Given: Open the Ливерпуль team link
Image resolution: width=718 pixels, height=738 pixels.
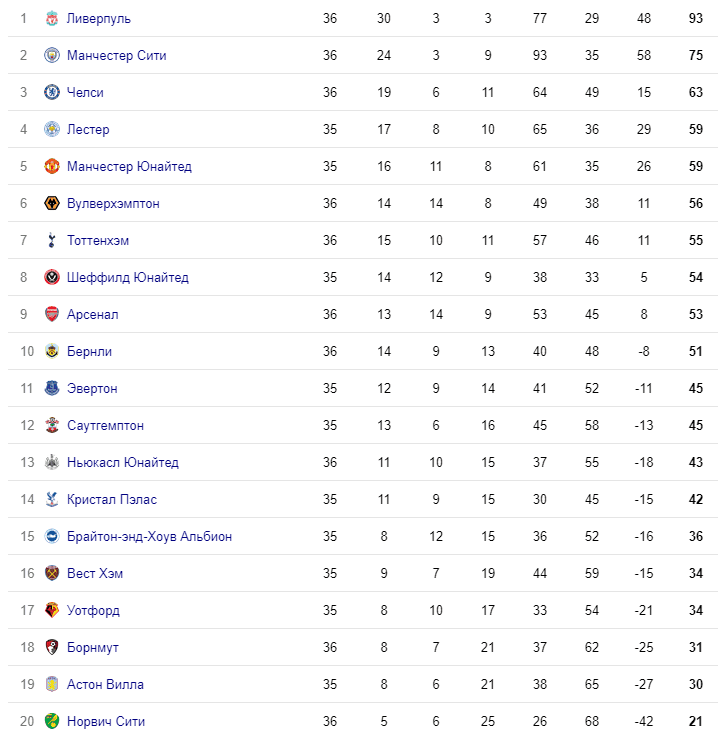Looking at the screenshot, I should (x=98, y=19).
